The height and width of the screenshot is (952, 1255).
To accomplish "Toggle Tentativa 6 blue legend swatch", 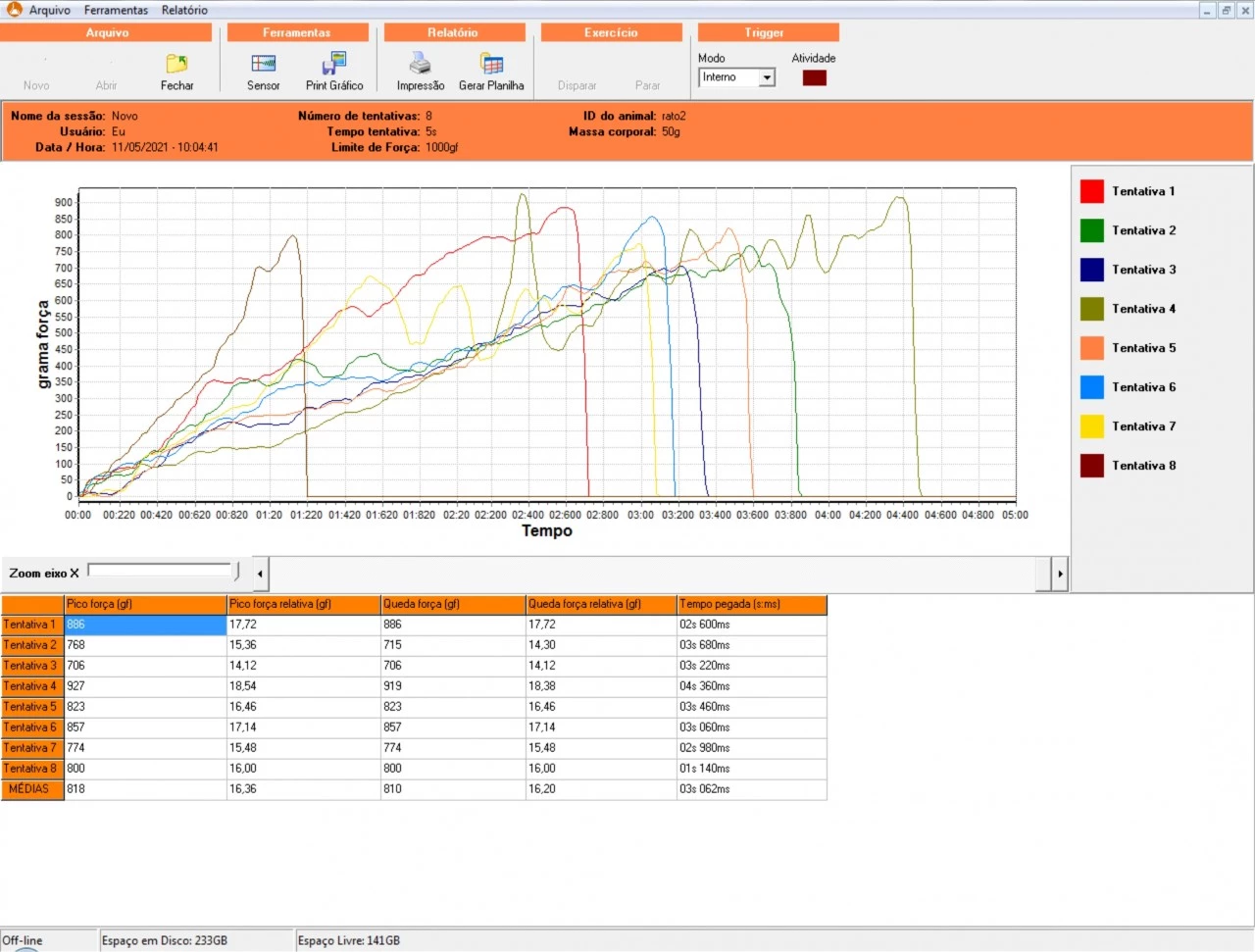I will (x=1091, y=387).
